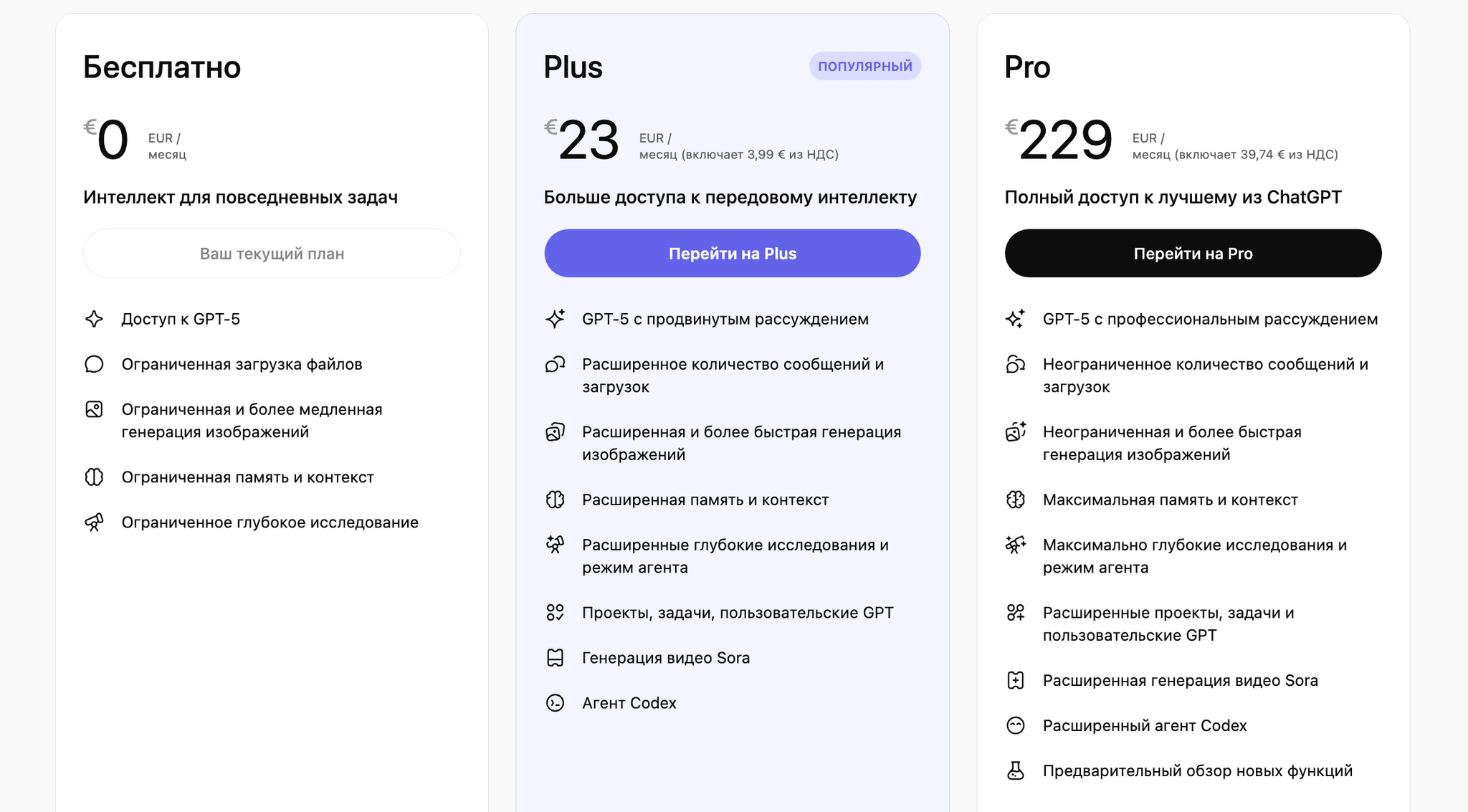Image resolution: width=1468 pixels, height=812 pixels.
Task: Click the image icon in the Free plan list
Action: pos(94,409)
